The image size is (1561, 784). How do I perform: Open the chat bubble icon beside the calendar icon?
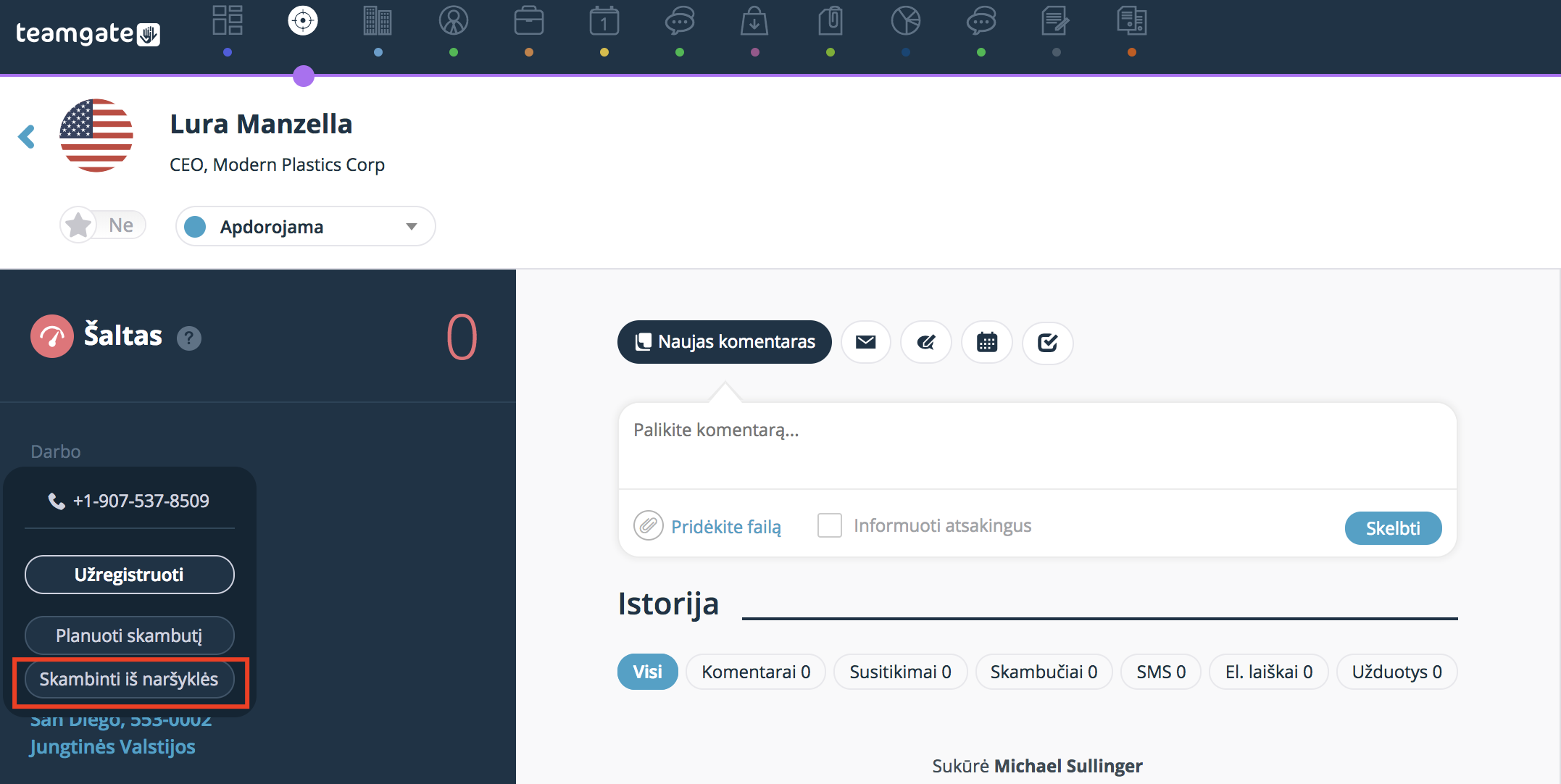[x=680, y=20]
